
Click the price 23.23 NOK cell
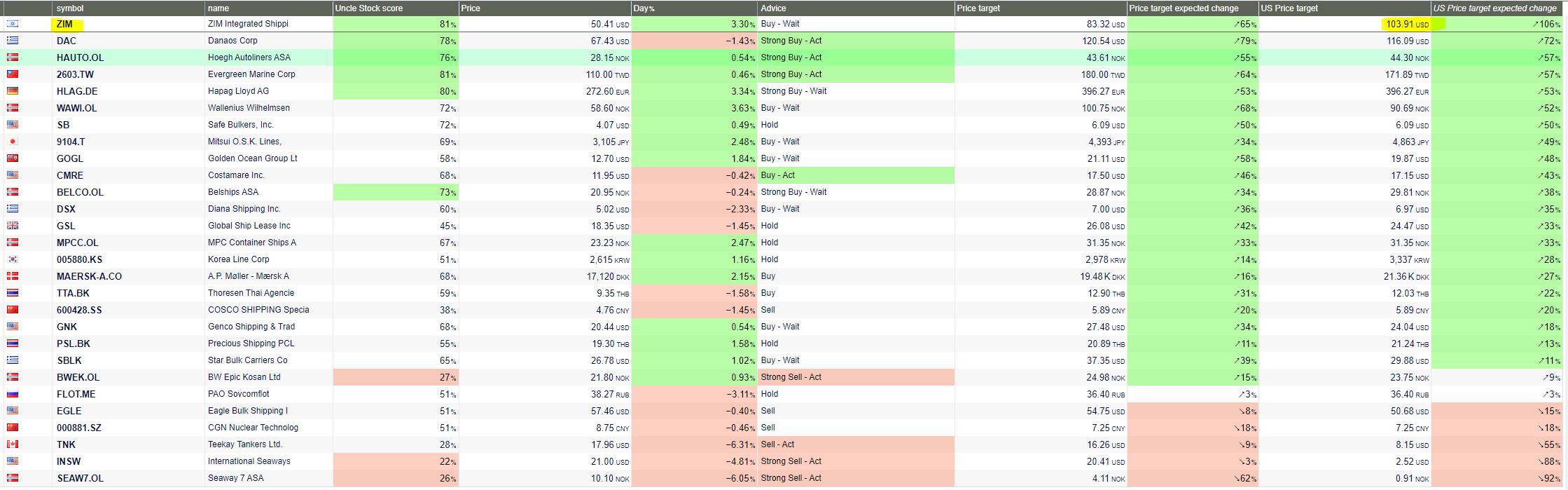pyautogui.click(x=545, y=243)
